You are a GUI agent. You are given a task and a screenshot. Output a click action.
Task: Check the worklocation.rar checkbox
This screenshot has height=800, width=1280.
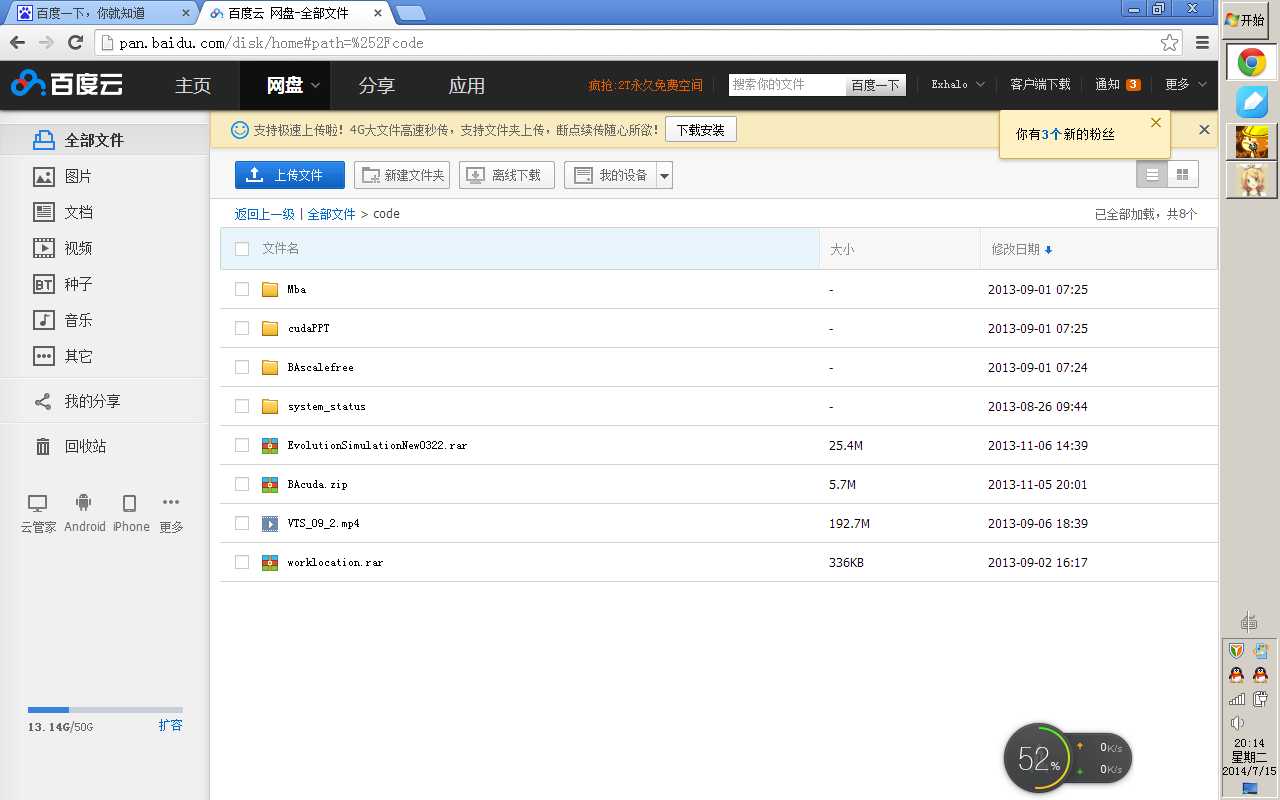pos(242,562)
